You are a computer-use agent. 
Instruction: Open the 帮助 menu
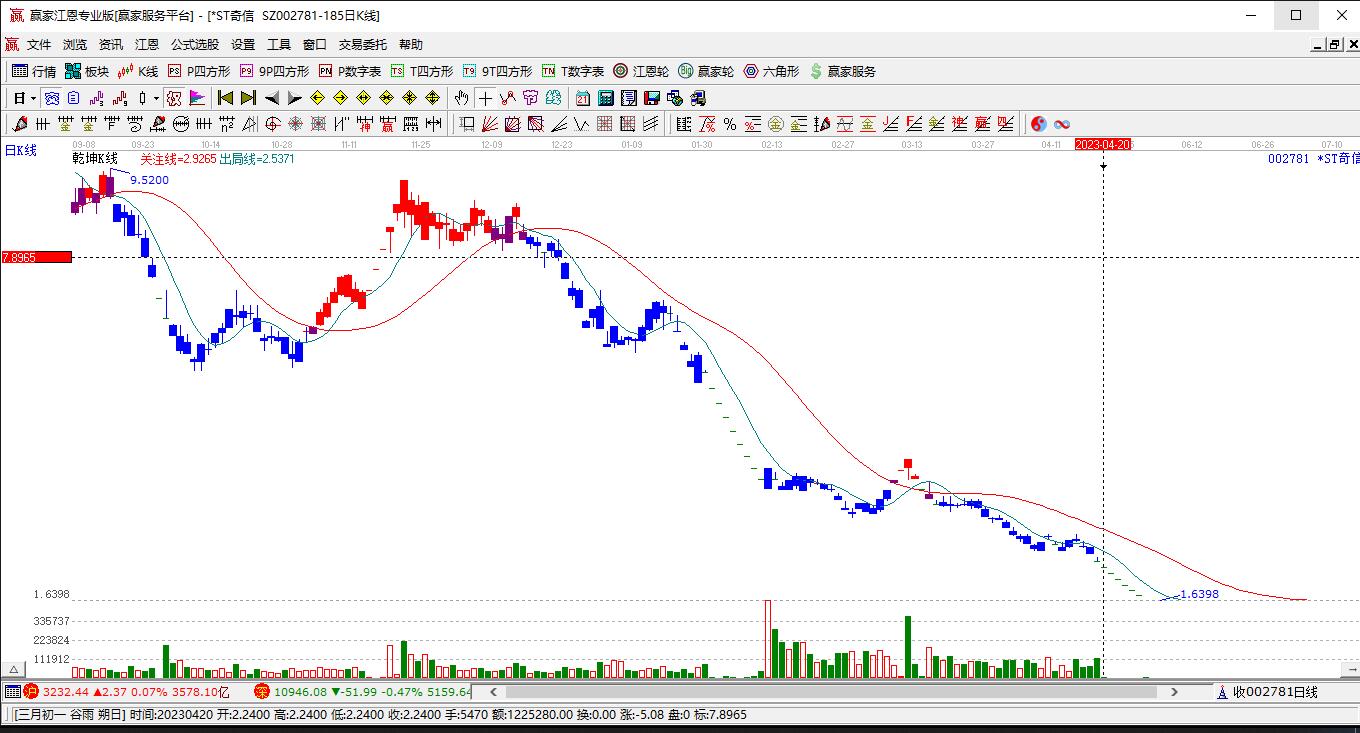pos(411,45)
